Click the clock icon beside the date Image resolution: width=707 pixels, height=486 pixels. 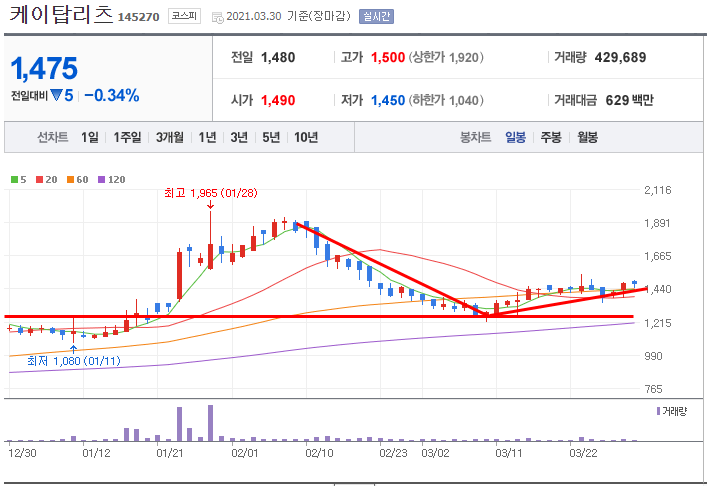pos(218,18)
